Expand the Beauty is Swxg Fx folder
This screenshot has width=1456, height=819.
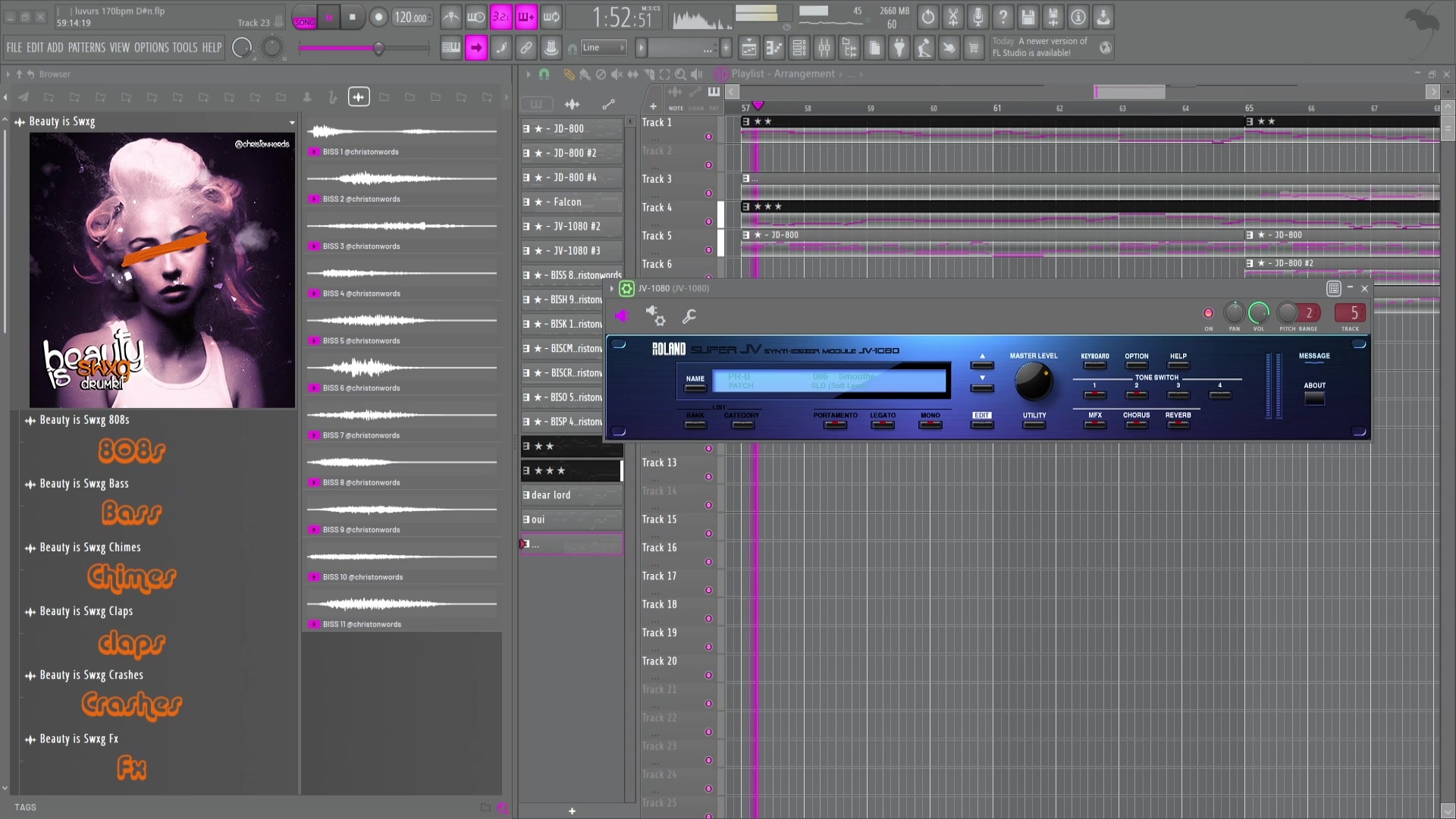pos(79,739)
